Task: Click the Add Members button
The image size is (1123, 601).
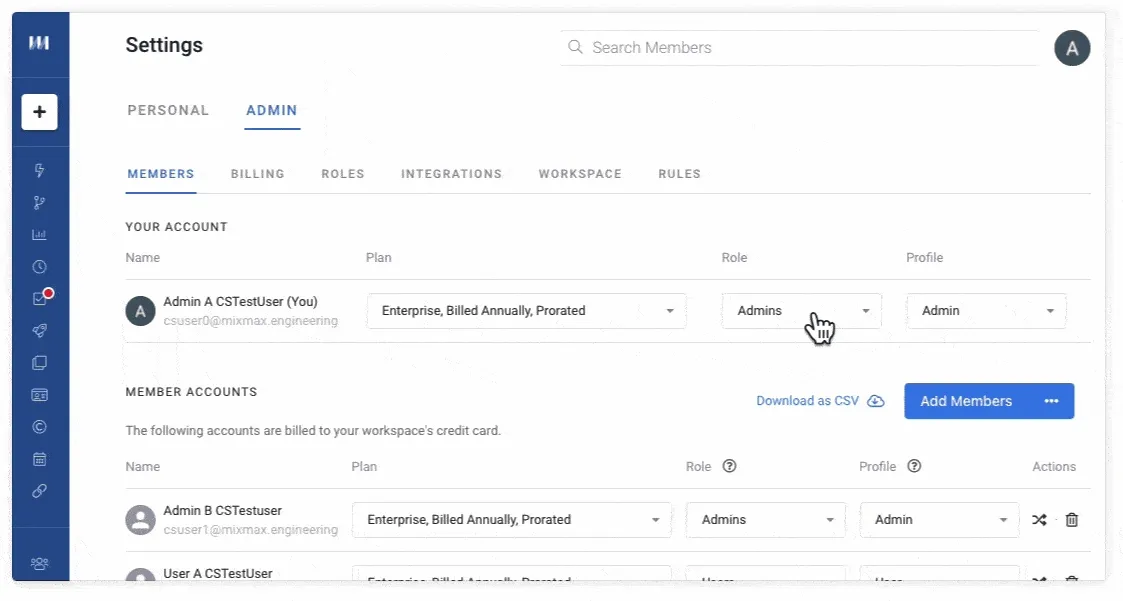Action: tap(967, 401)
